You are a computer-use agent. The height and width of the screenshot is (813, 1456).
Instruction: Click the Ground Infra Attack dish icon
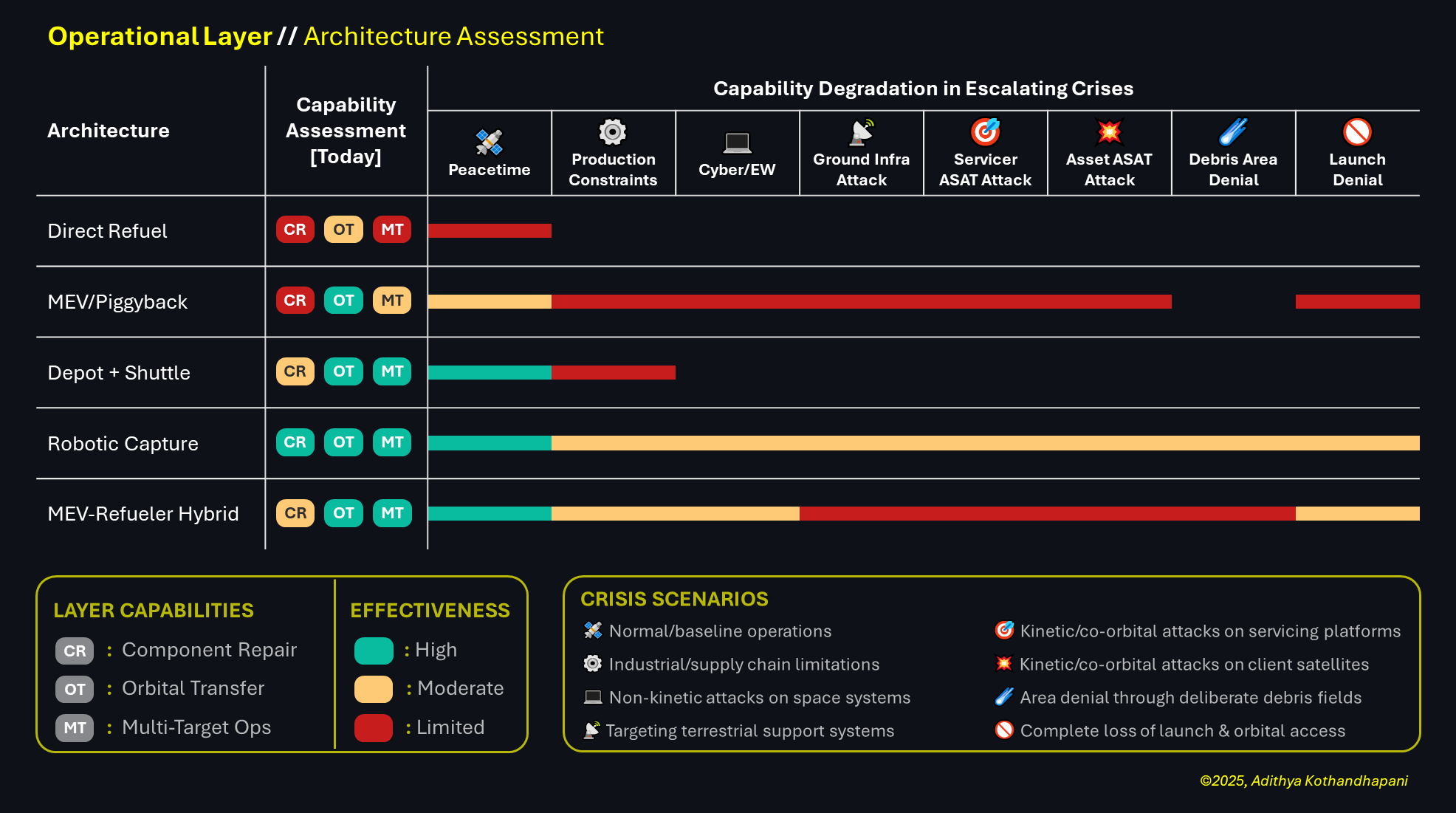[x=861, y=132]
